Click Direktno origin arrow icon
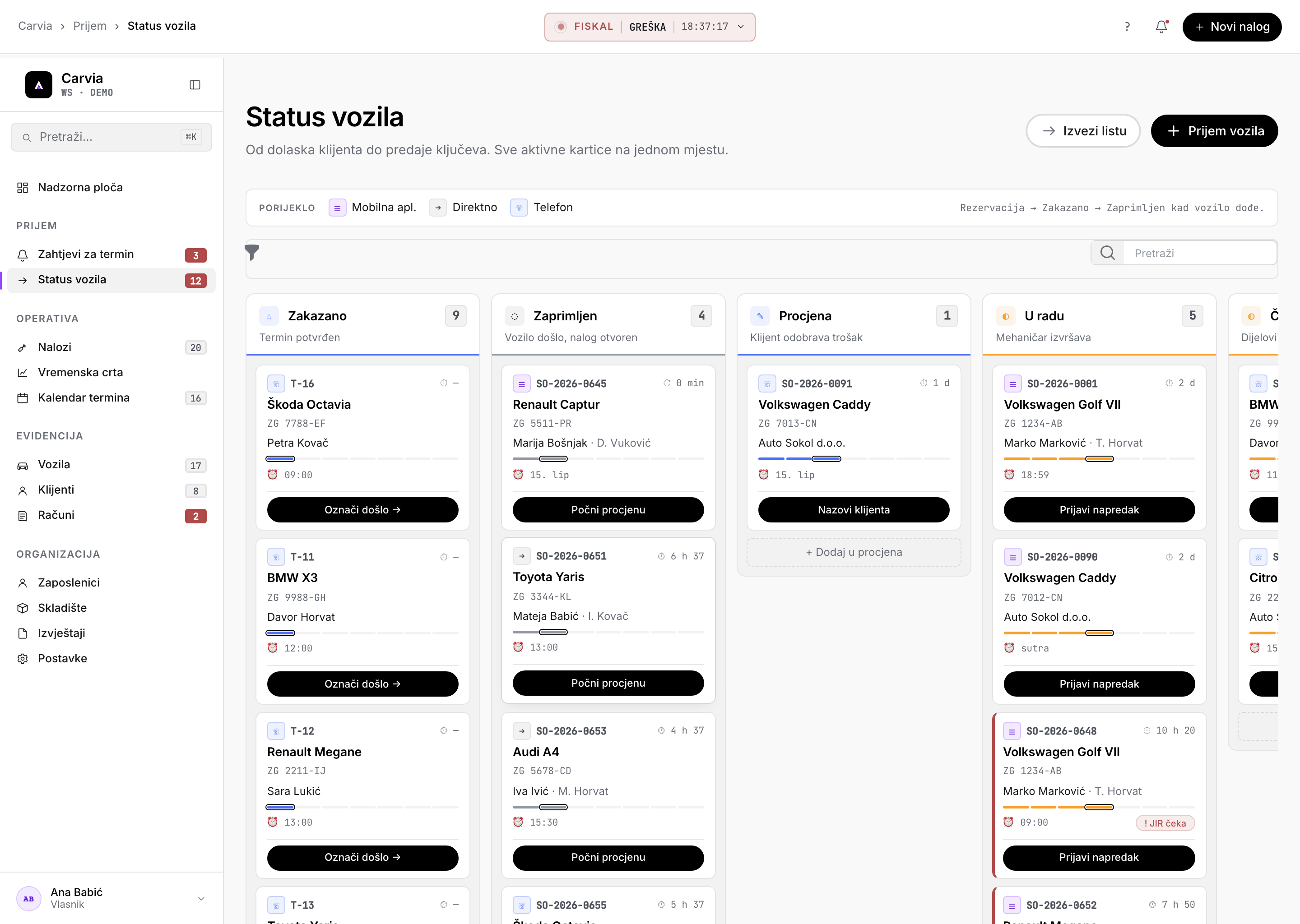 click(x=438, y=208)
